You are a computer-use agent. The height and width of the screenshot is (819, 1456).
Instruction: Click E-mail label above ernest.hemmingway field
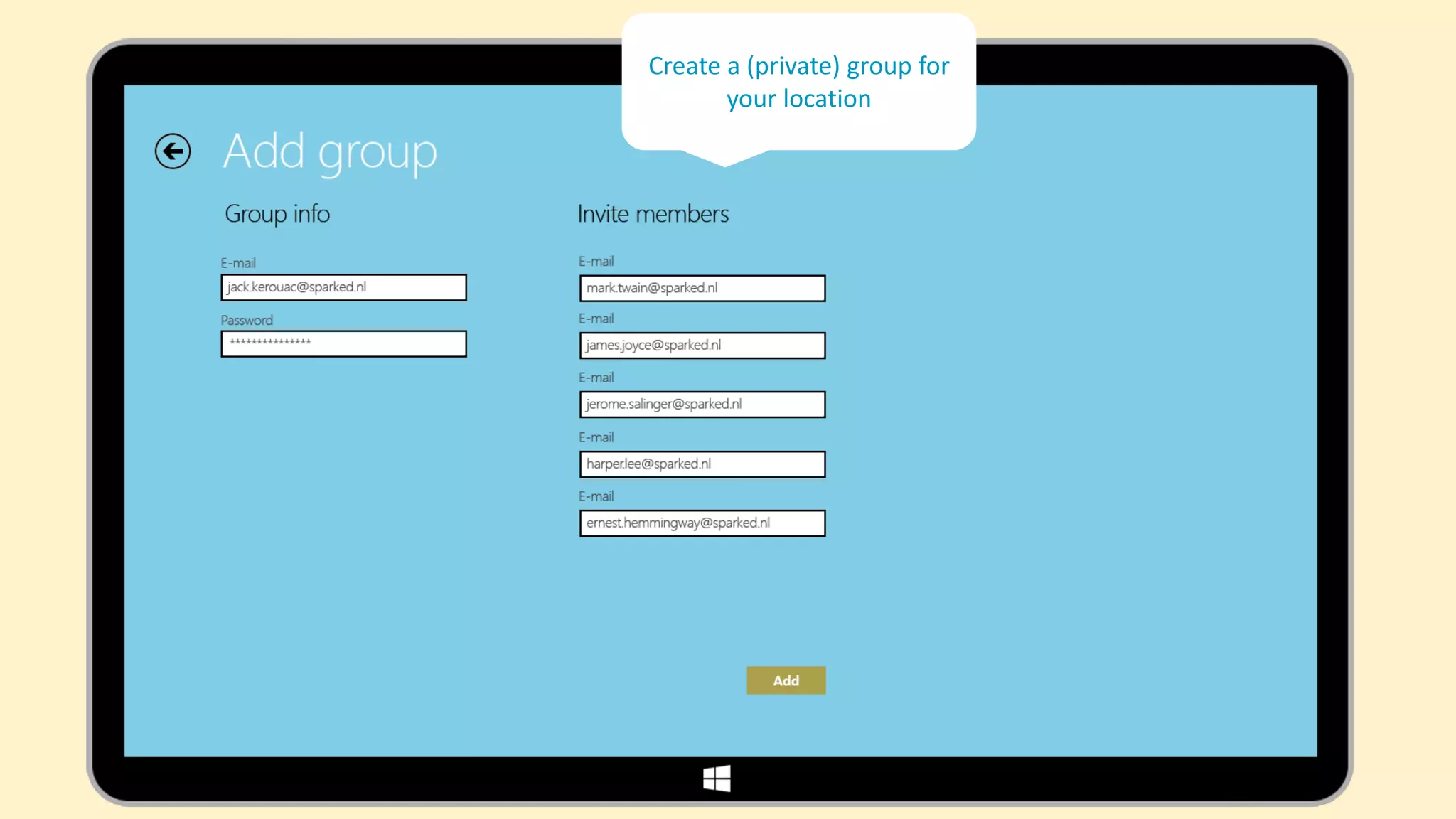[x=596, y=496]
